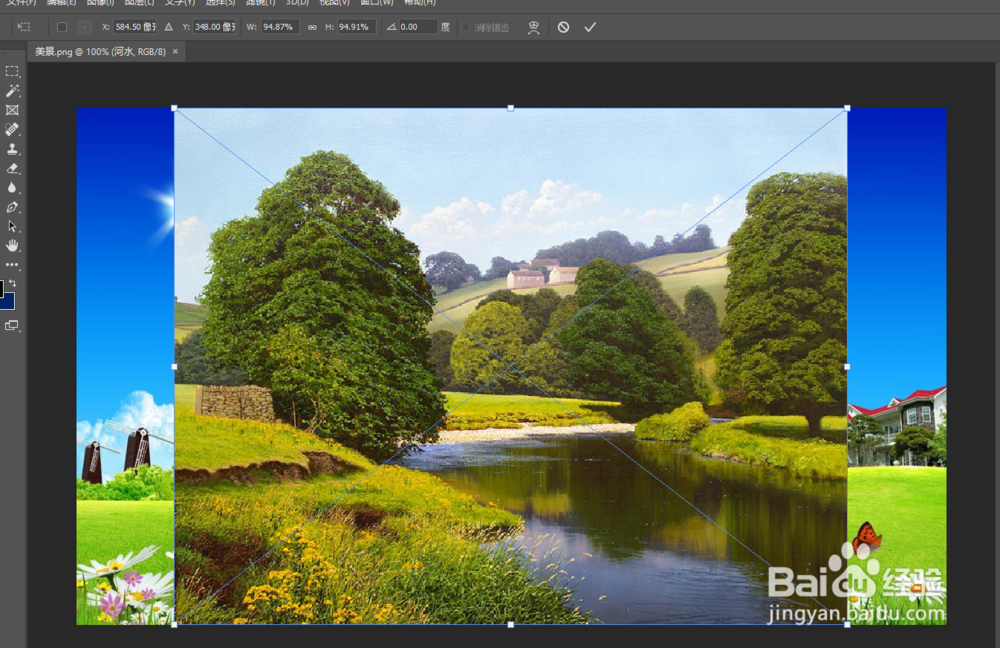Image resolution: width=1000 pixels, height=648 pixels.
Task: Select the Eraser tool
Action: click(12, 168)
